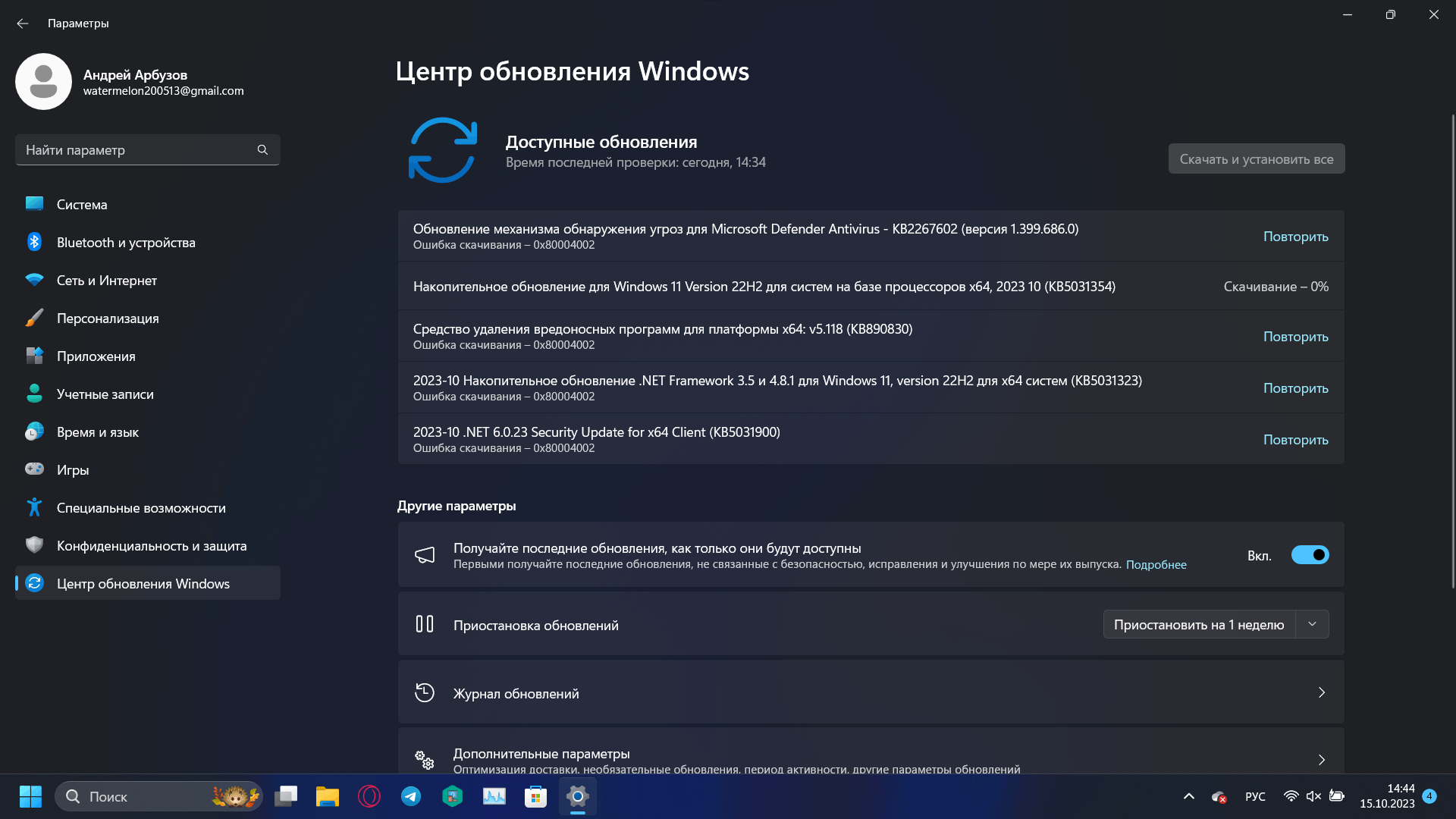Screen dimensions: 1456x819
Task: Retry the .NET 6.0.23 KB5031900 update
Action: [x=1295, y=439]
